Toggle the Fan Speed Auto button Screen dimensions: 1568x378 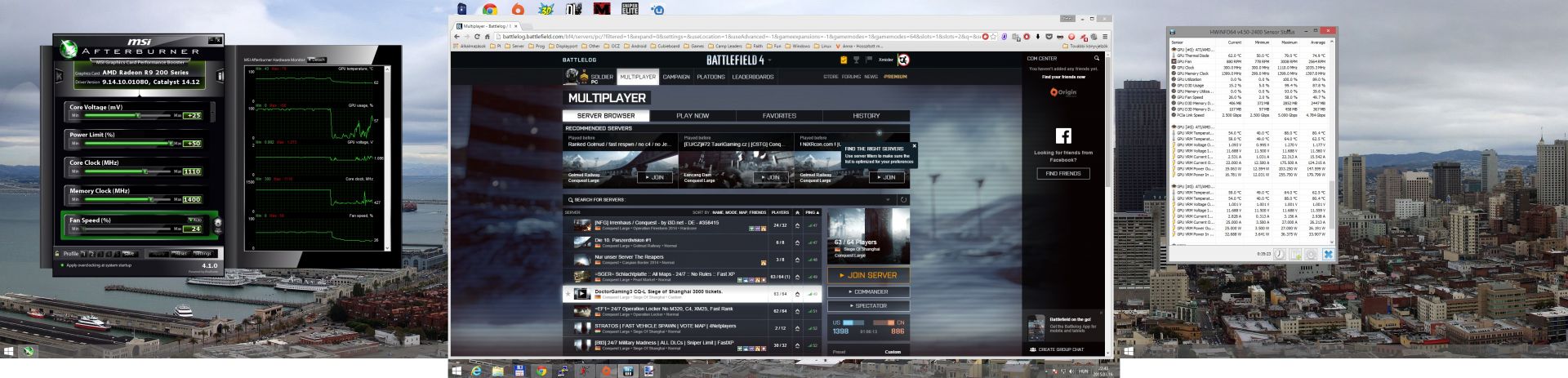point(195,220)
